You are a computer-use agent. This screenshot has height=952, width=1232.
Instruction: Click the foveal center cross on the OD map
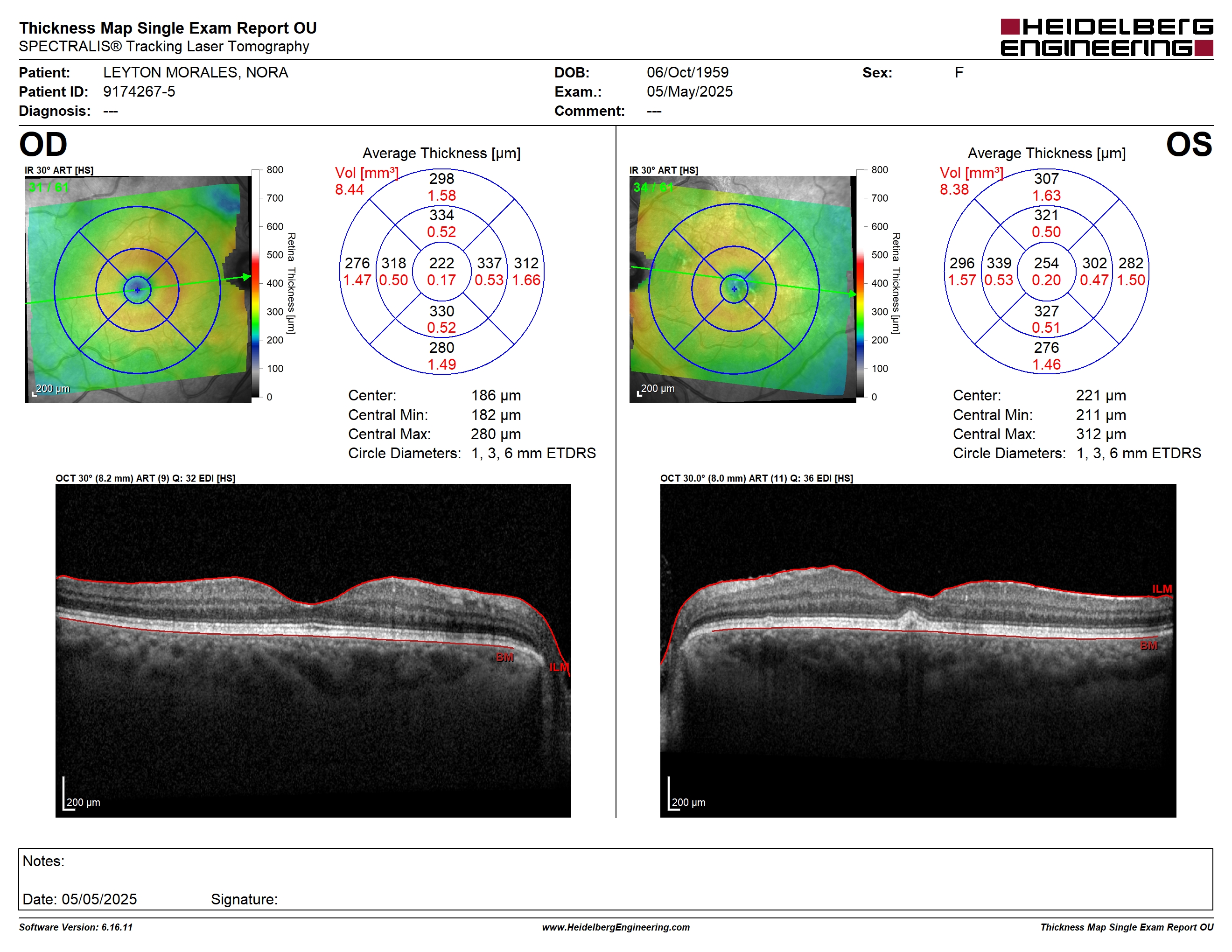137,290
